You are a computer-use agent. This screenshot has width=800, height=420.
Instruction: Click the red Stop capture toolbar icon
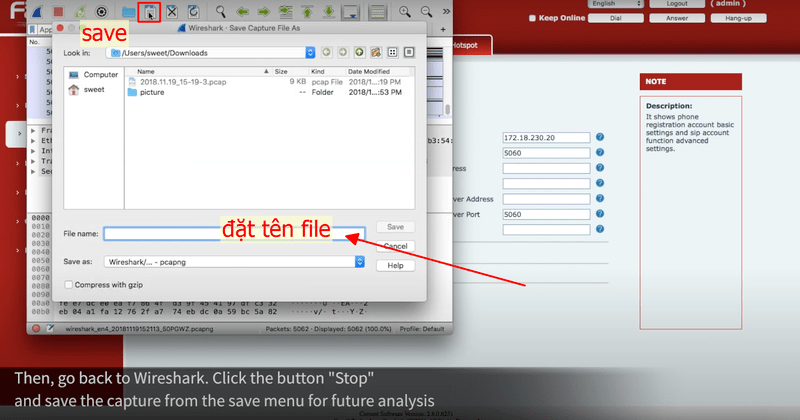(x=58, y=12)
